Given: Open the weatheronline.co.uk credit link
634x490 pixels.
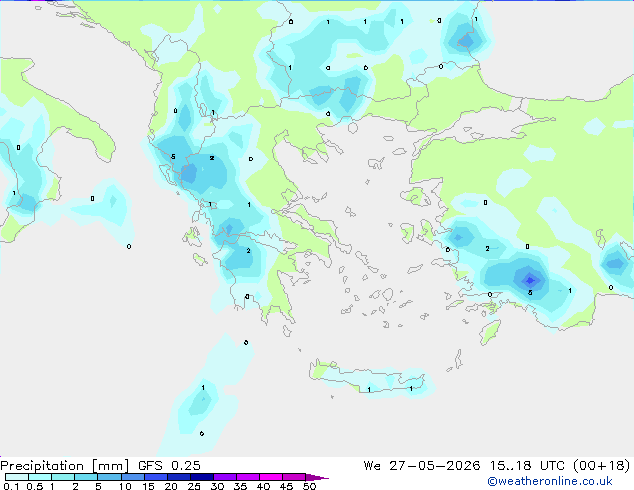Looking at the screenshot, I should click(x=550, y=481).
